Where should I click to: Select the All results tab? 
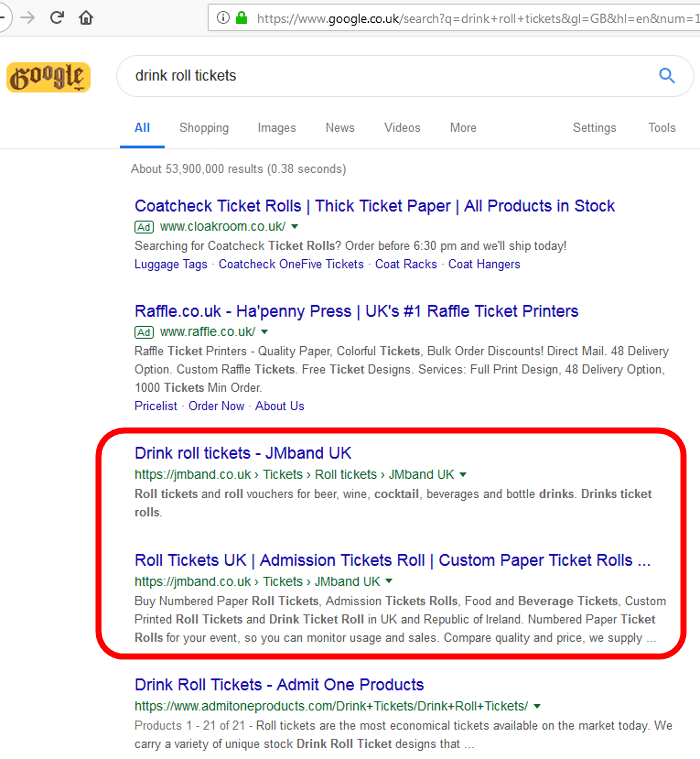[x=142, y=128]
